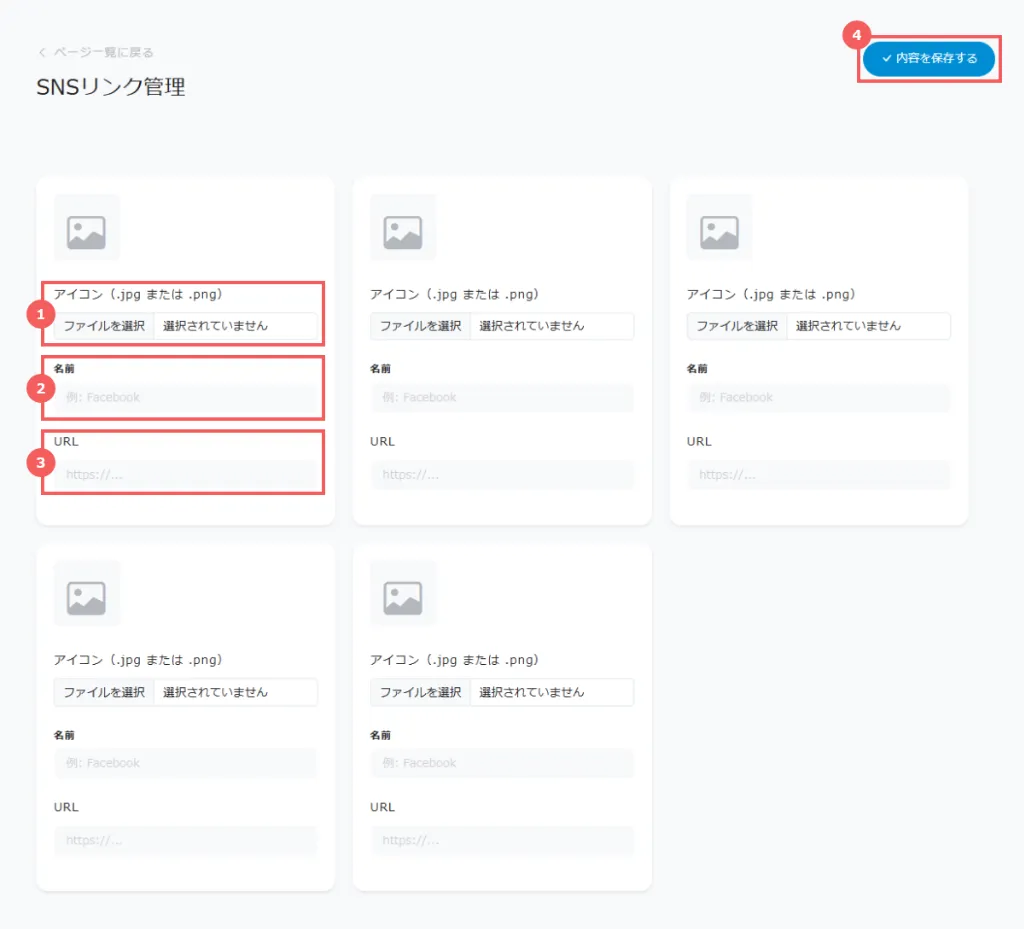The image size is (1024, 929).
Task: Go back via ページ一覧に戻る link
Action: click(96, 52)
